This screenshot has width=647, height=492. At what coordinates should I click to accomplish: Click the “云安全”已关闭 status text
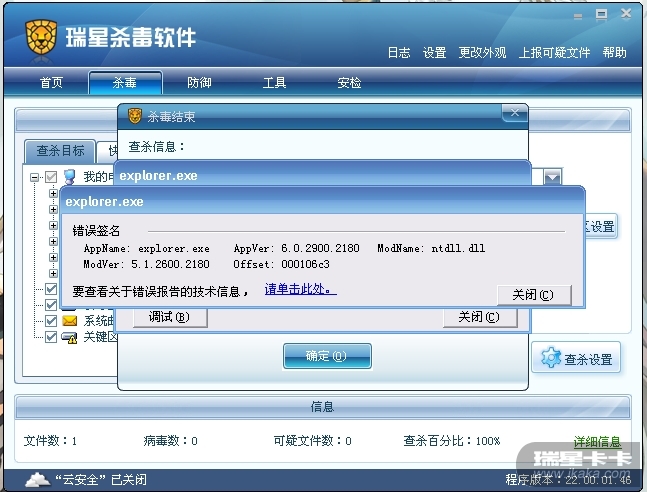click(x=101, y=480)
